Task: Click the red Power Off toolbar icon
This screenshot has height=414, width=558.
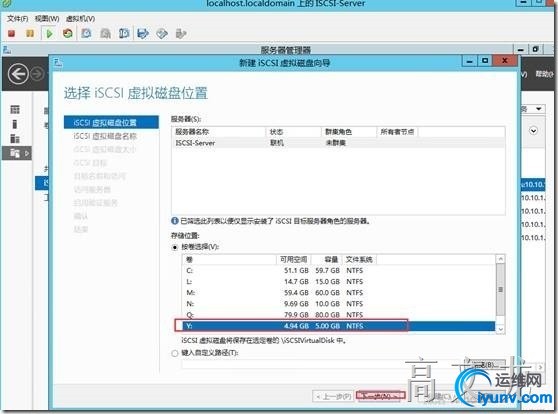Action: point(11,33)
